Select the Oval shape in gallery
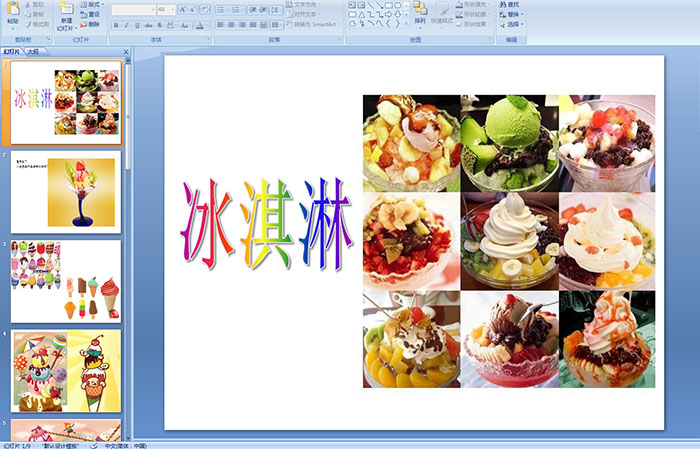Image resolution: width=700 pixels, height=449 pixels. (x=397, y=5)
